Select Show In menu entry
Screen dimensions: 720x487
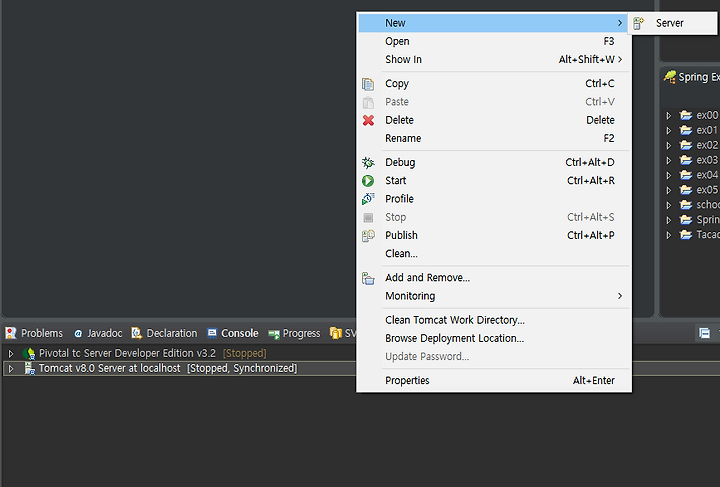494,60
